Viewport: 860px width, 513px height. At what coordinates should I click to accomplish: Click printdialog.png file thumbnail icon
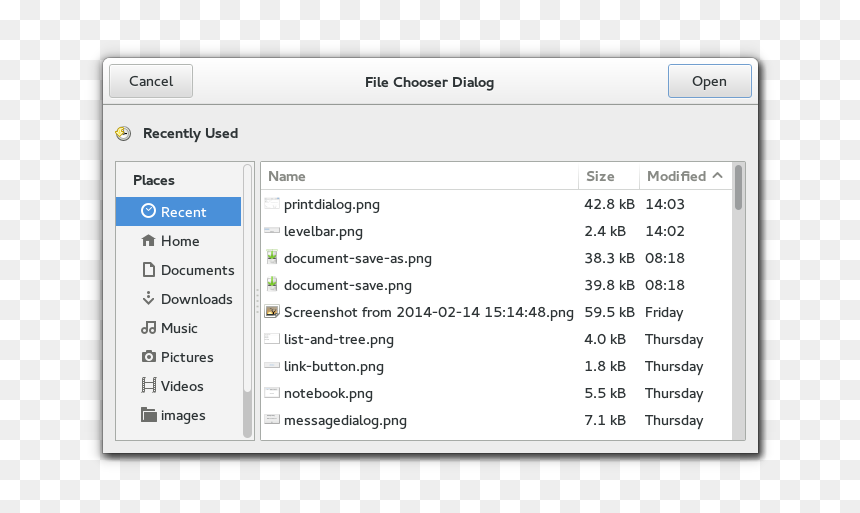click(272, 204)
